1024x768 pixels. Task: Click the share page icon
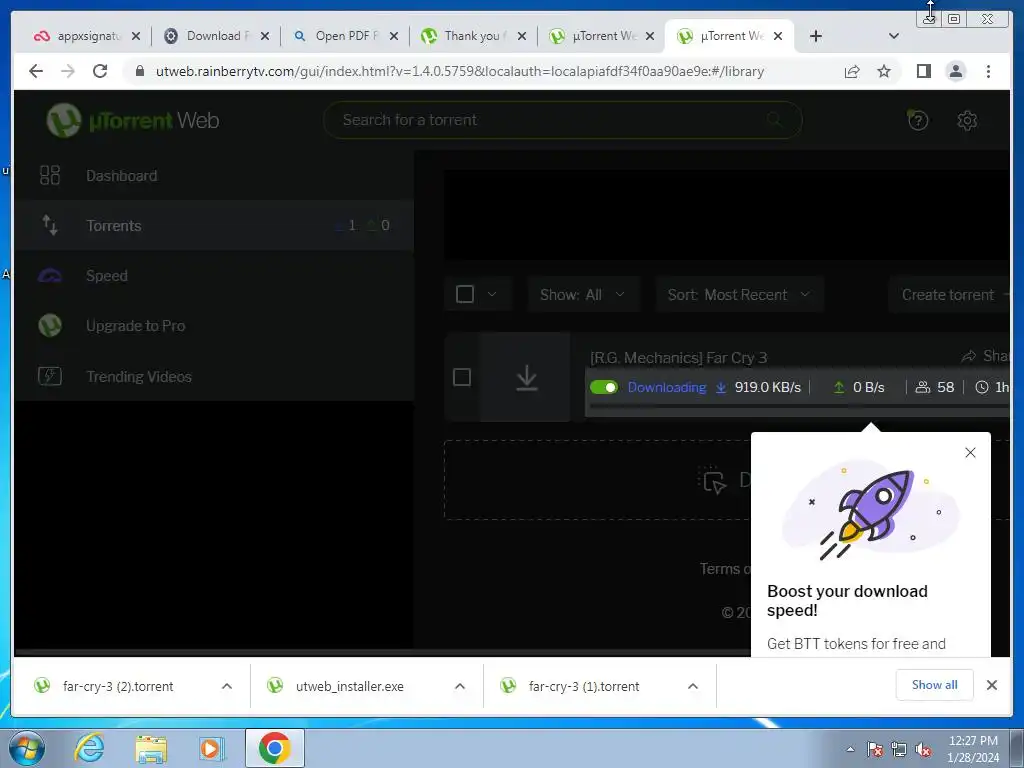(x=852, y=71)
